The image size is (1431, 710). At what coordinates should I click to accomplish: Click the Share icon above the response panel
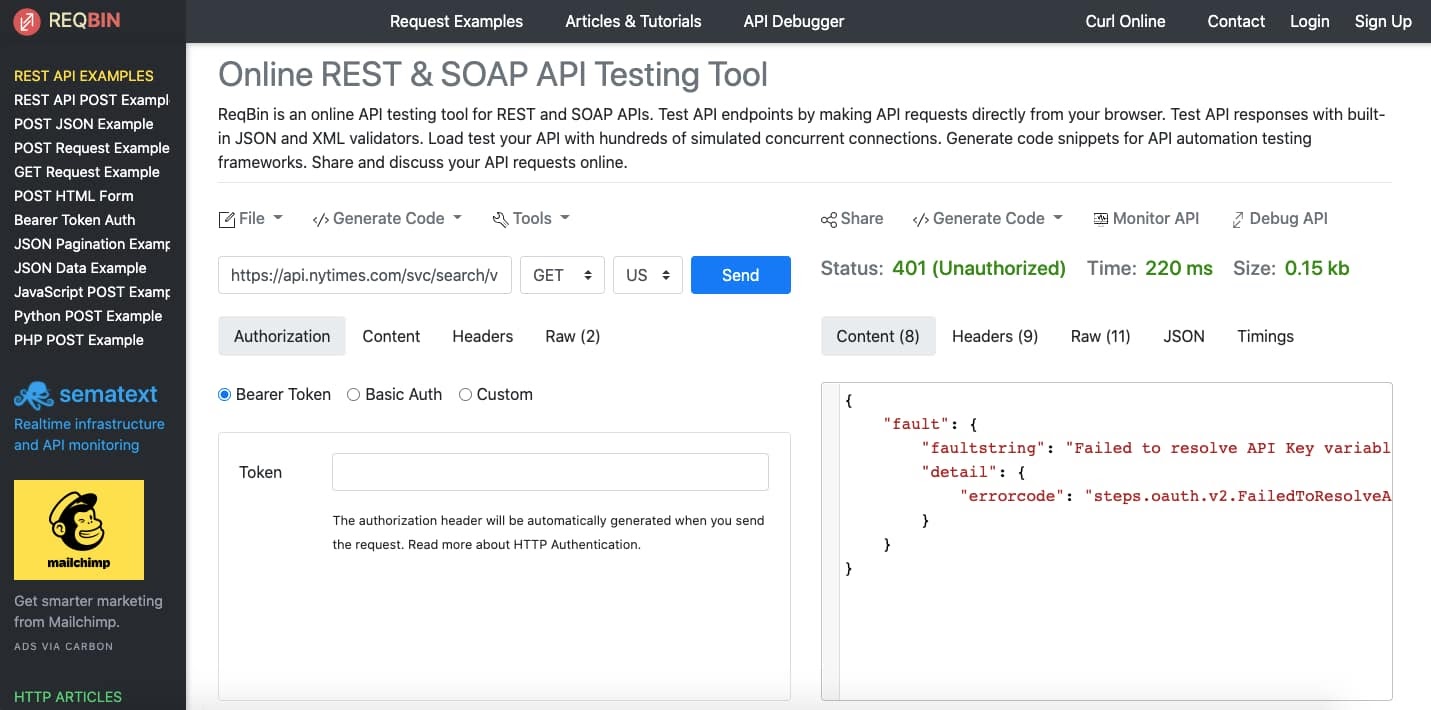click(x=828, y=218)
